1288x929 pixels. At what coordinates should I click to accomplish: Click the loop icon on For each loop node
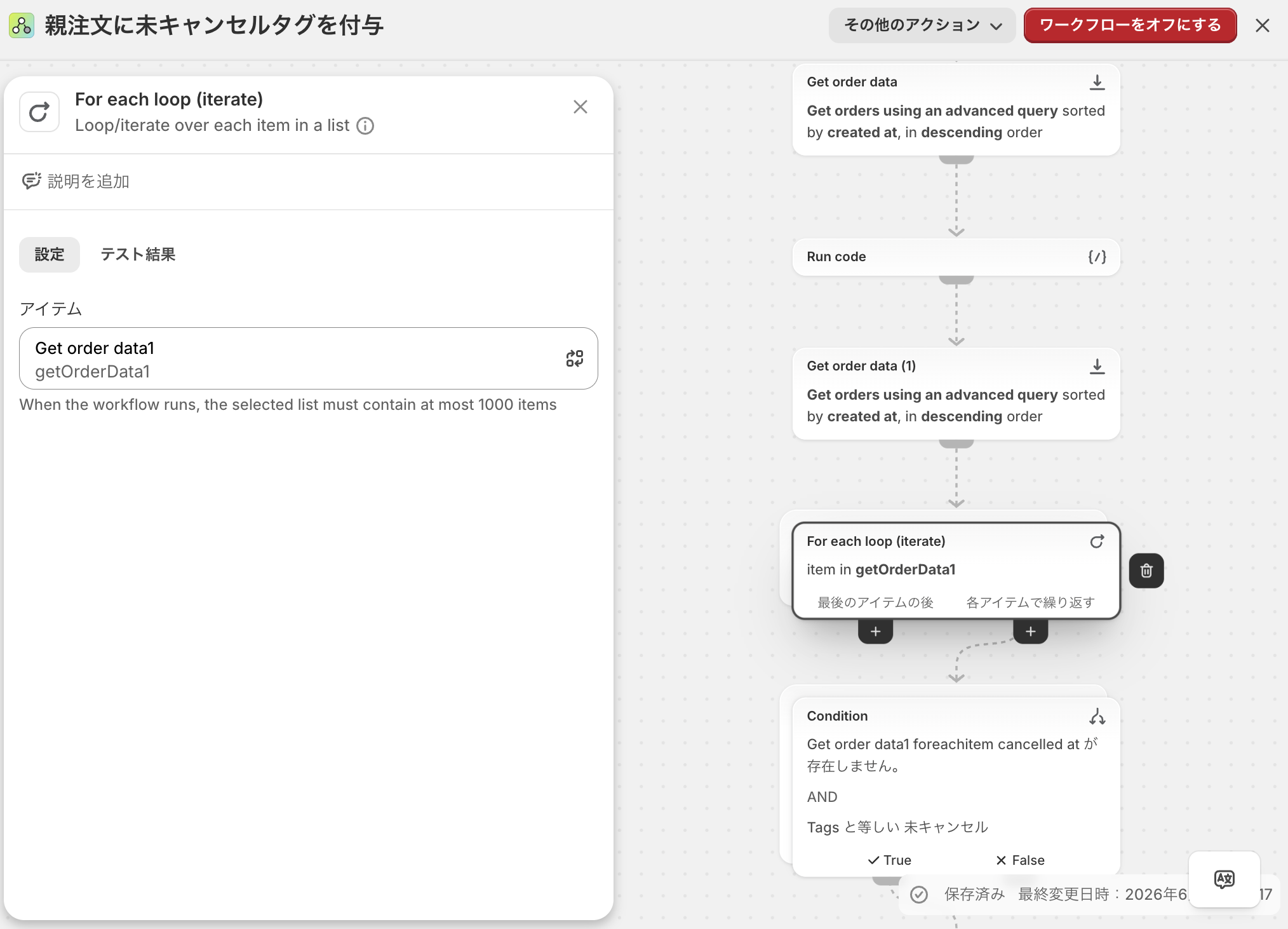pyautogui.click(x=1097, y=541)
